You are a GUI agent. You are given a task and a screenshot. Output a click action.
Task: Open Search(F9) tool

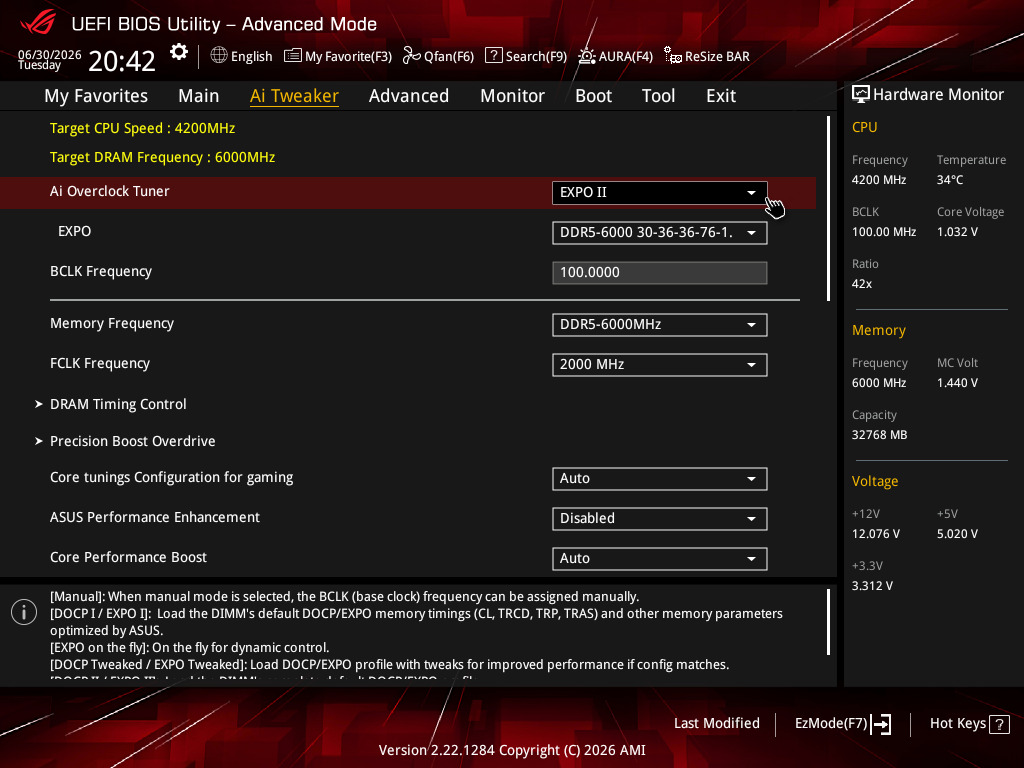click(526, 56)
